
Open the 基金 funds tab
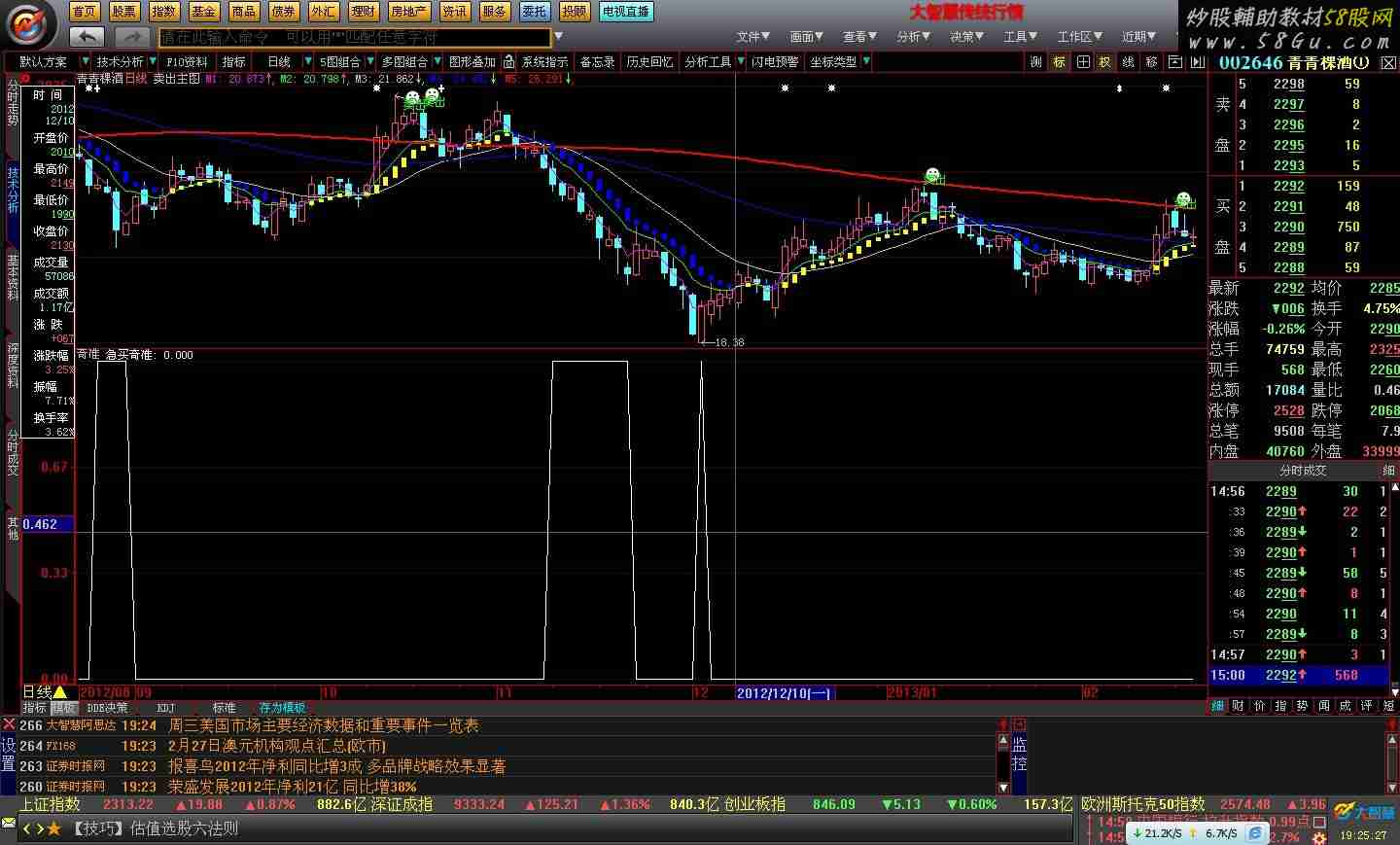[203, 12]
